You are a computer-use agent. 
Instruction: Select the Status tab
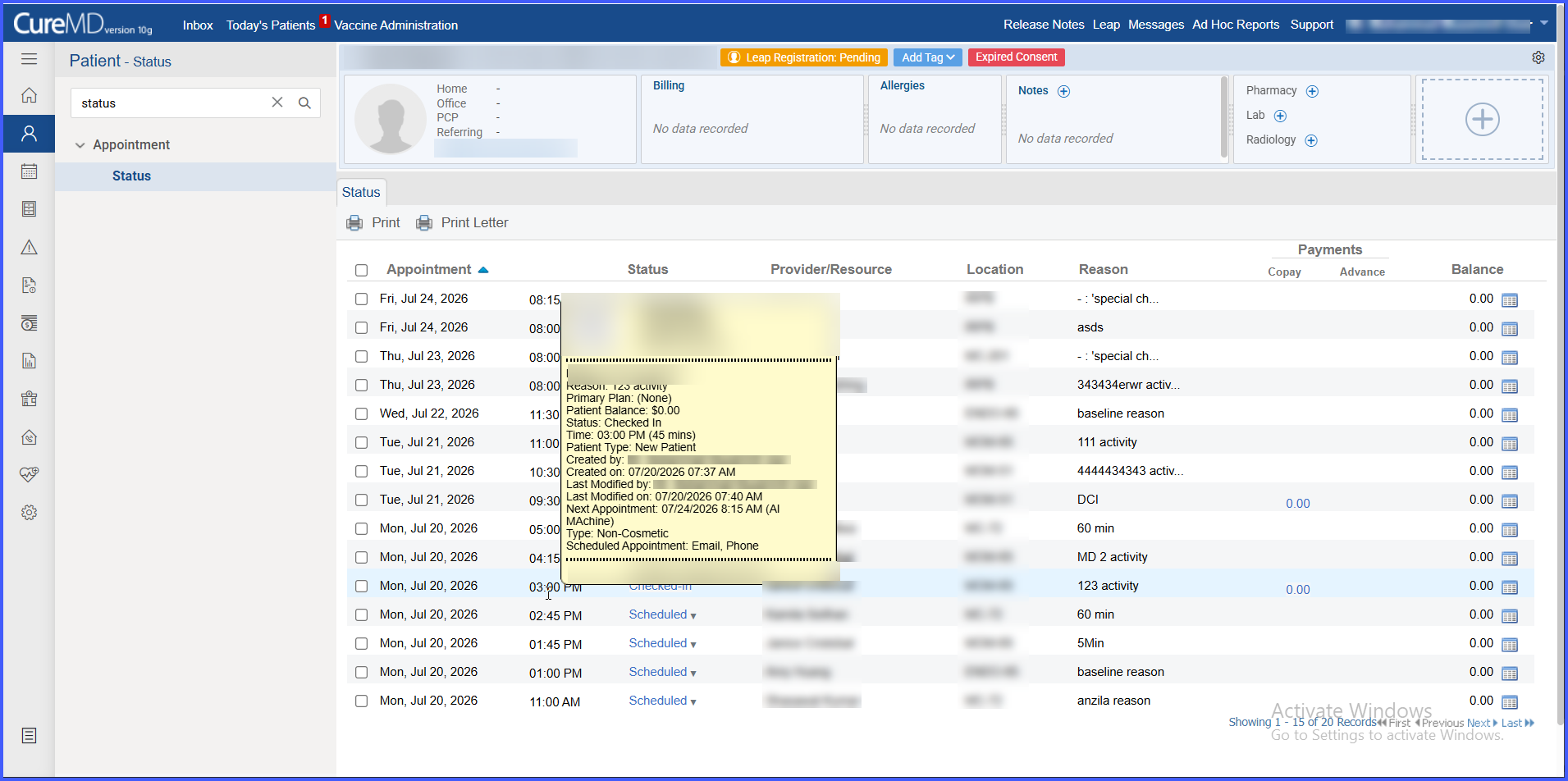pos(361,192)
